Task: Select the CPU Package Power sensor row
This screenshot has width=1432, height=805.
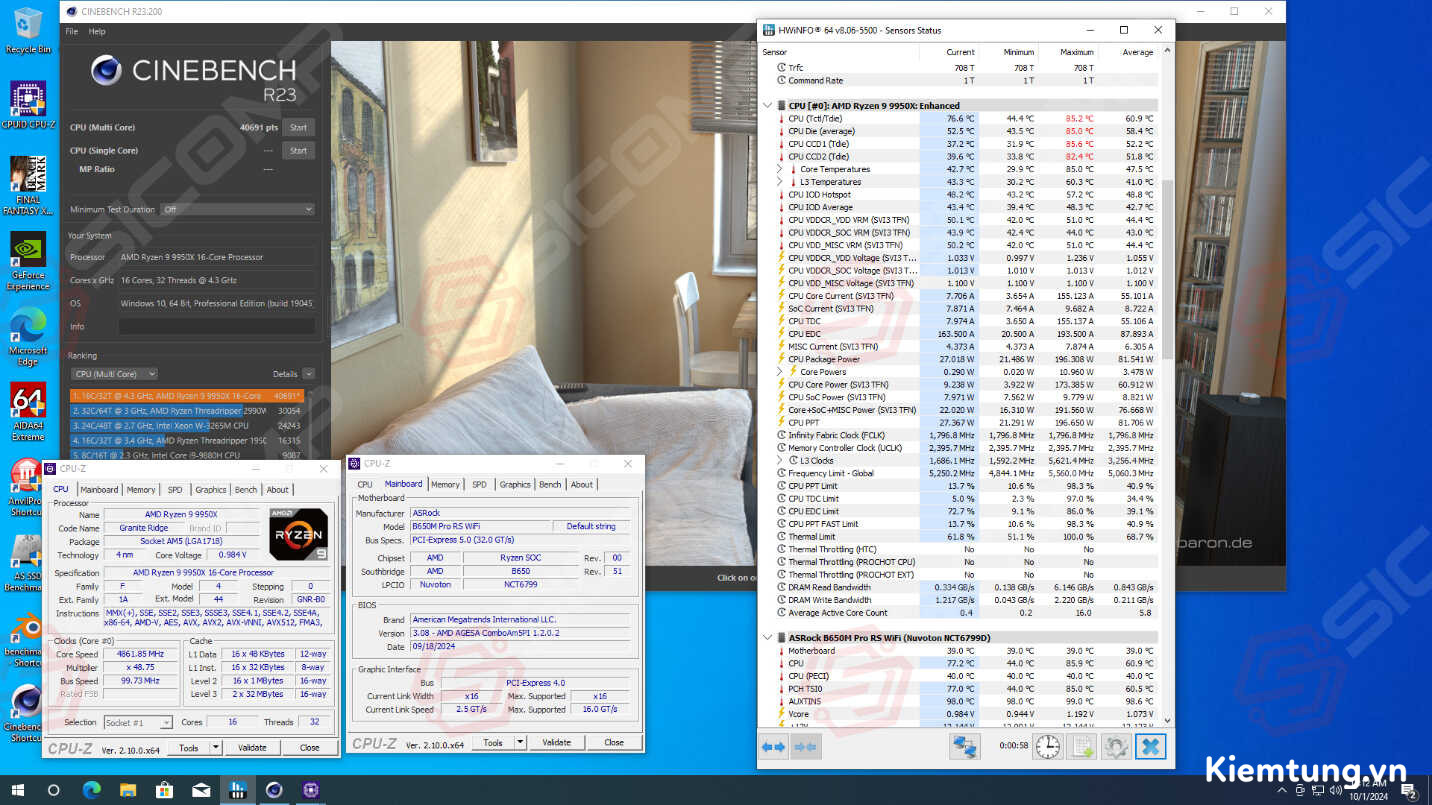Action: pyautogui.click(x=966, y=359)
